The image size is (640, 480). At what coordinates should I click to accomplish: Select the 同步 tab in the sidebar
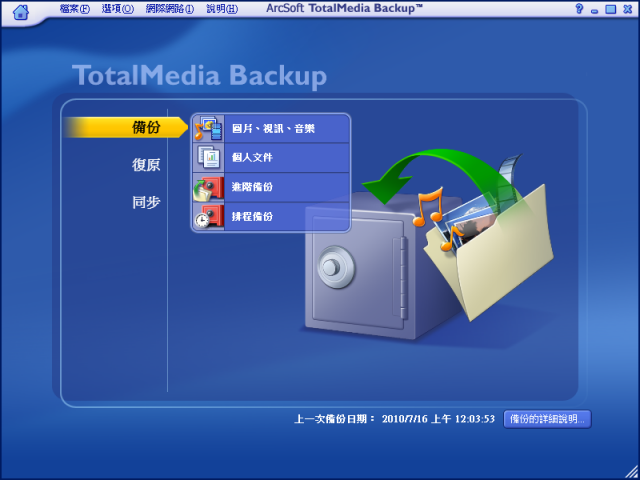tap(146, 202)
